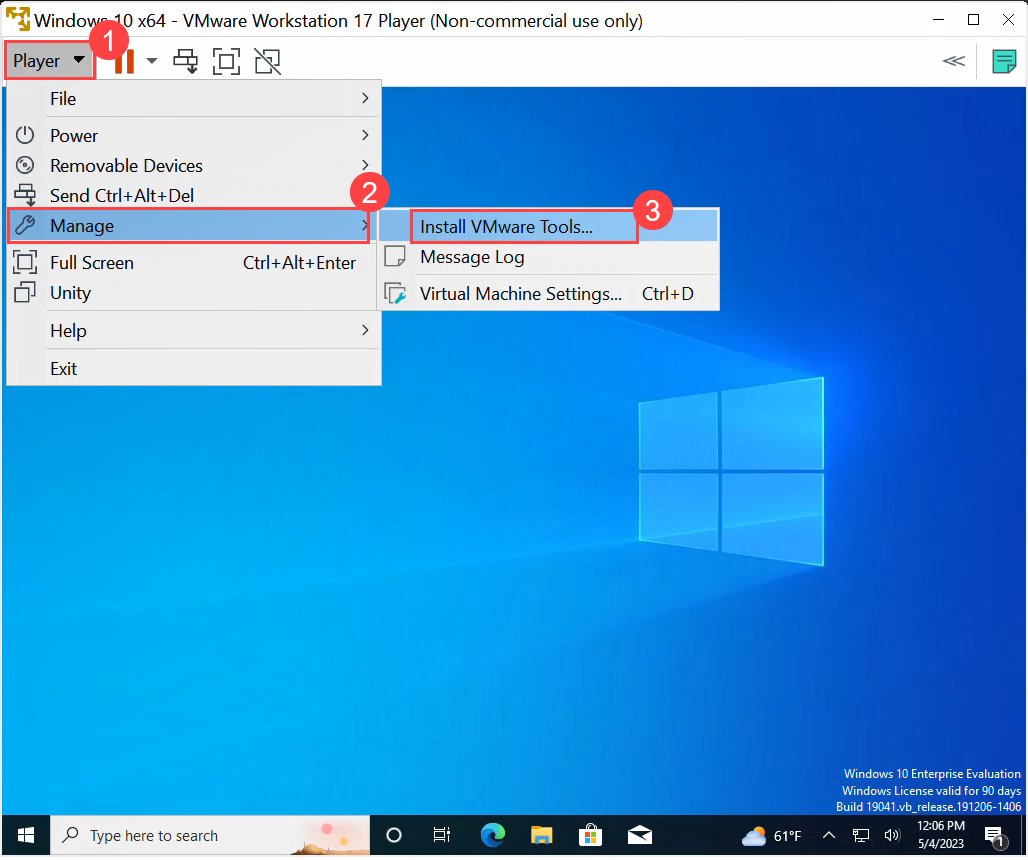Open Microsoft Store from taskbar
1028x860 pixels.
pyautogui.click(x=591, y=838)
